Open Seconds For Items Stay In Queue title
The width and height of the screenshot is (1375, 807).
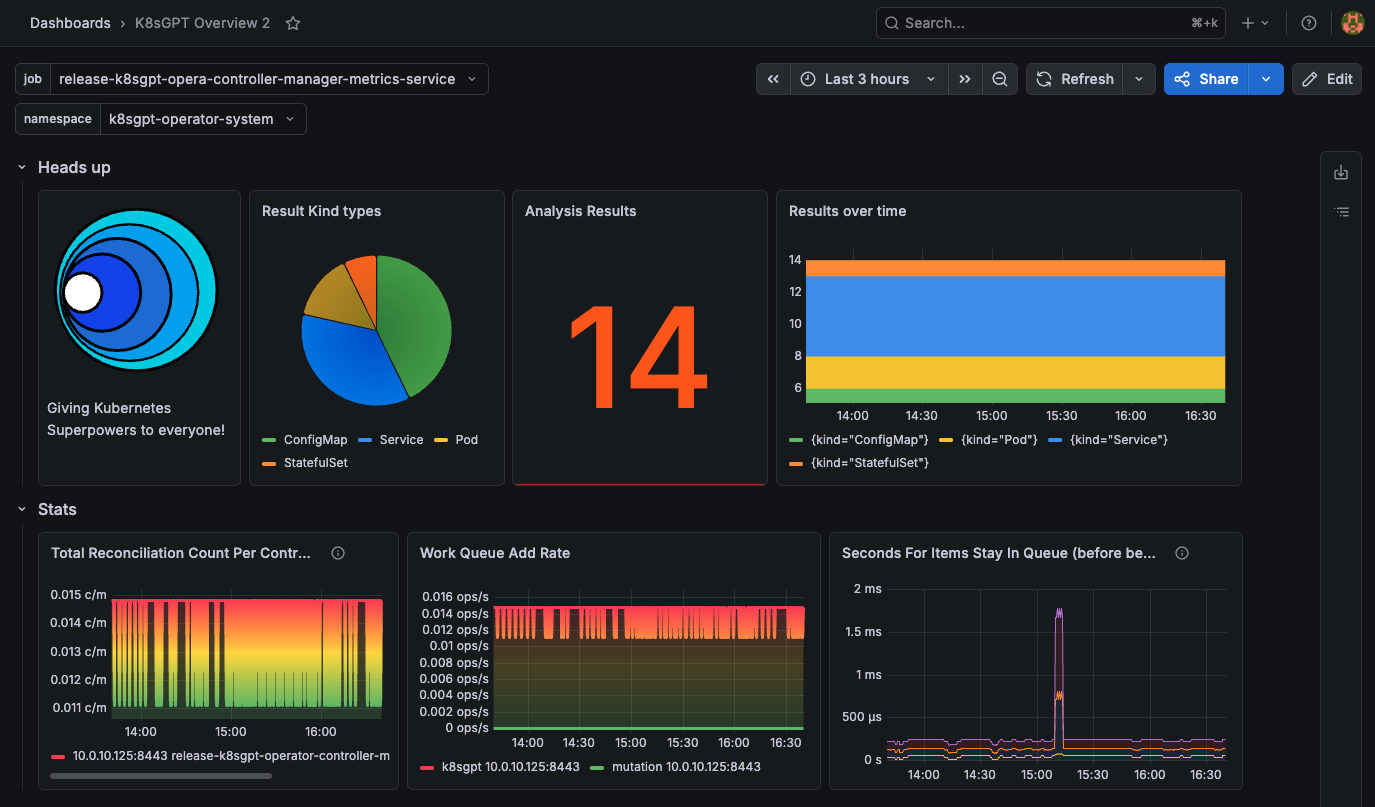pyautogui.click(x=999, y=553)
